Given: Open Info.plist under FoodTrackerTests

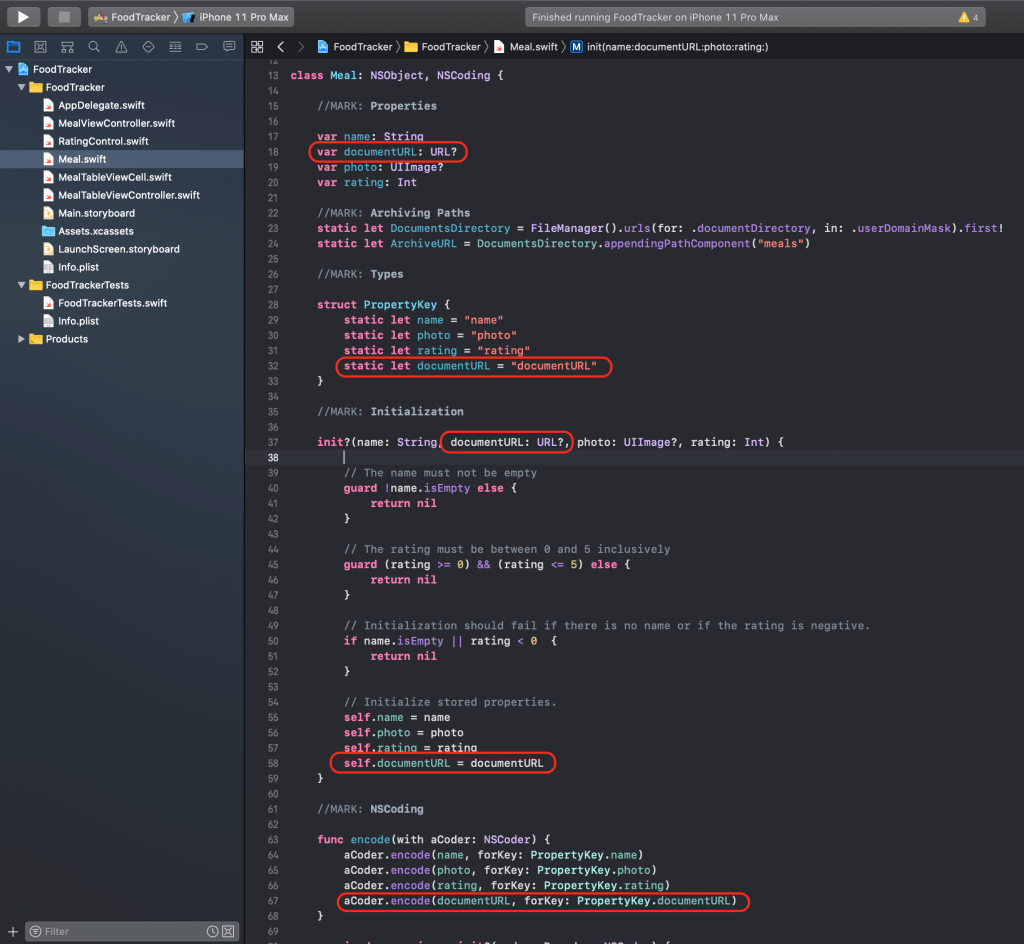Looking at the screenshot, I should pyautogui.click(x=78, y=321).
